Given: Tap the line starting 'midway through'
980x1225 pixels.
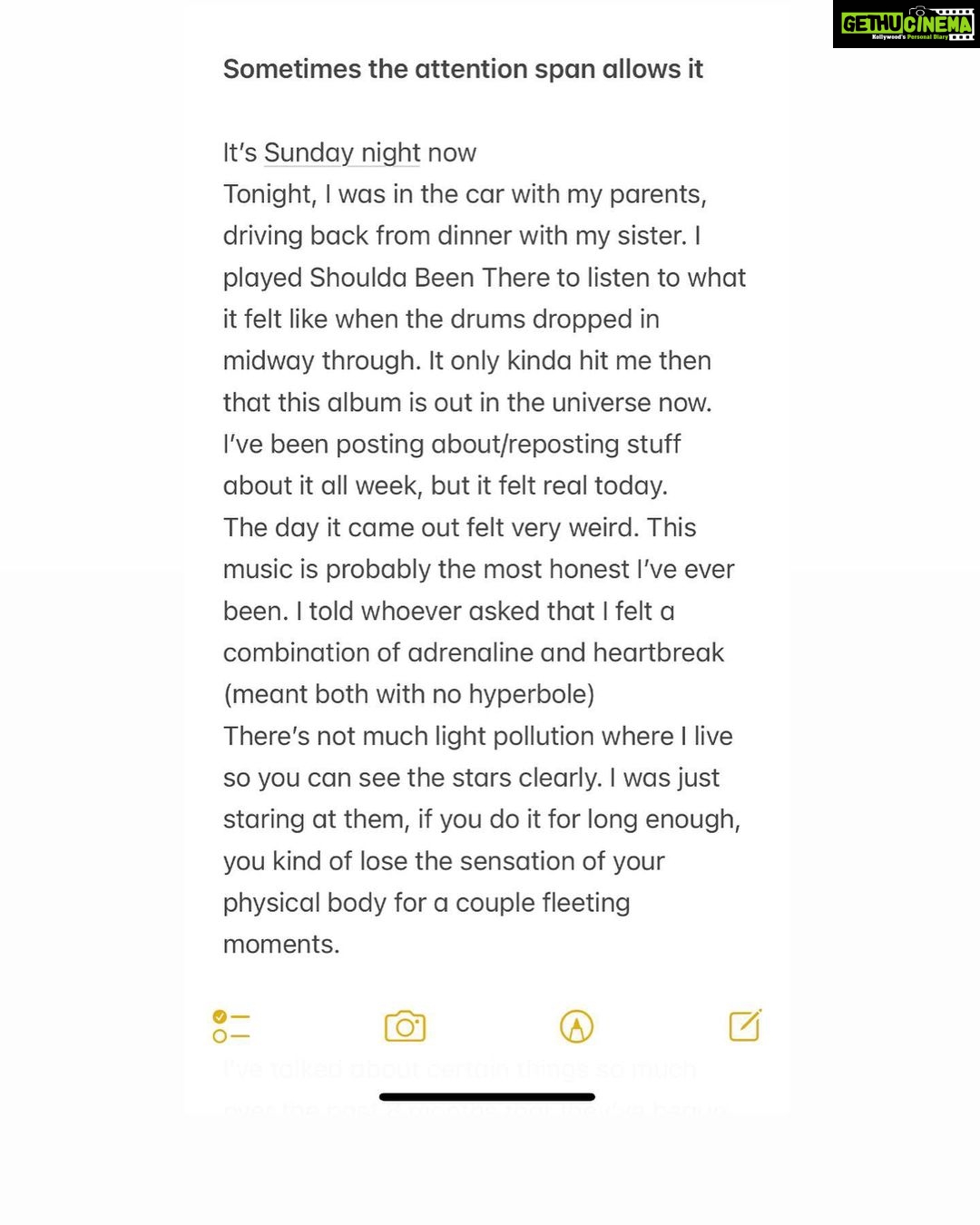Looking at the screenshot, I should click(x=467, y=360).
